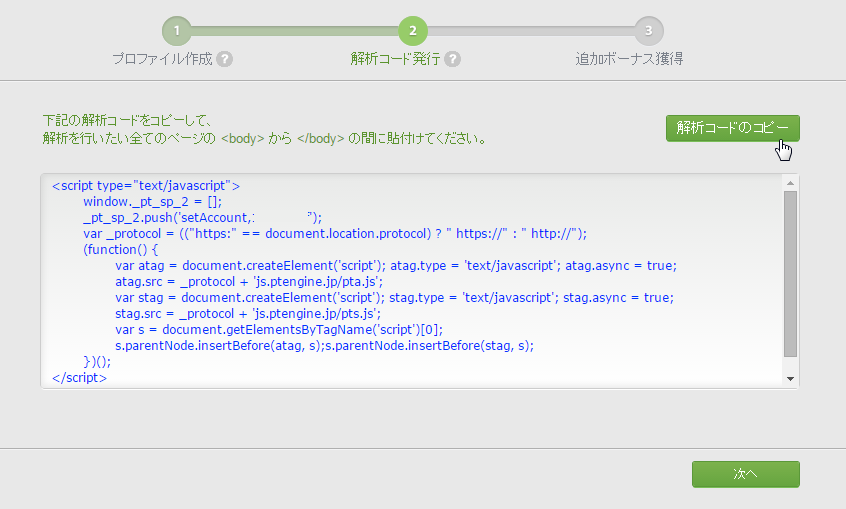Viewport: 846px width, 509px height.
Task: Click the window._pt_sp_2 = [] line
Action: pos(152,202)
